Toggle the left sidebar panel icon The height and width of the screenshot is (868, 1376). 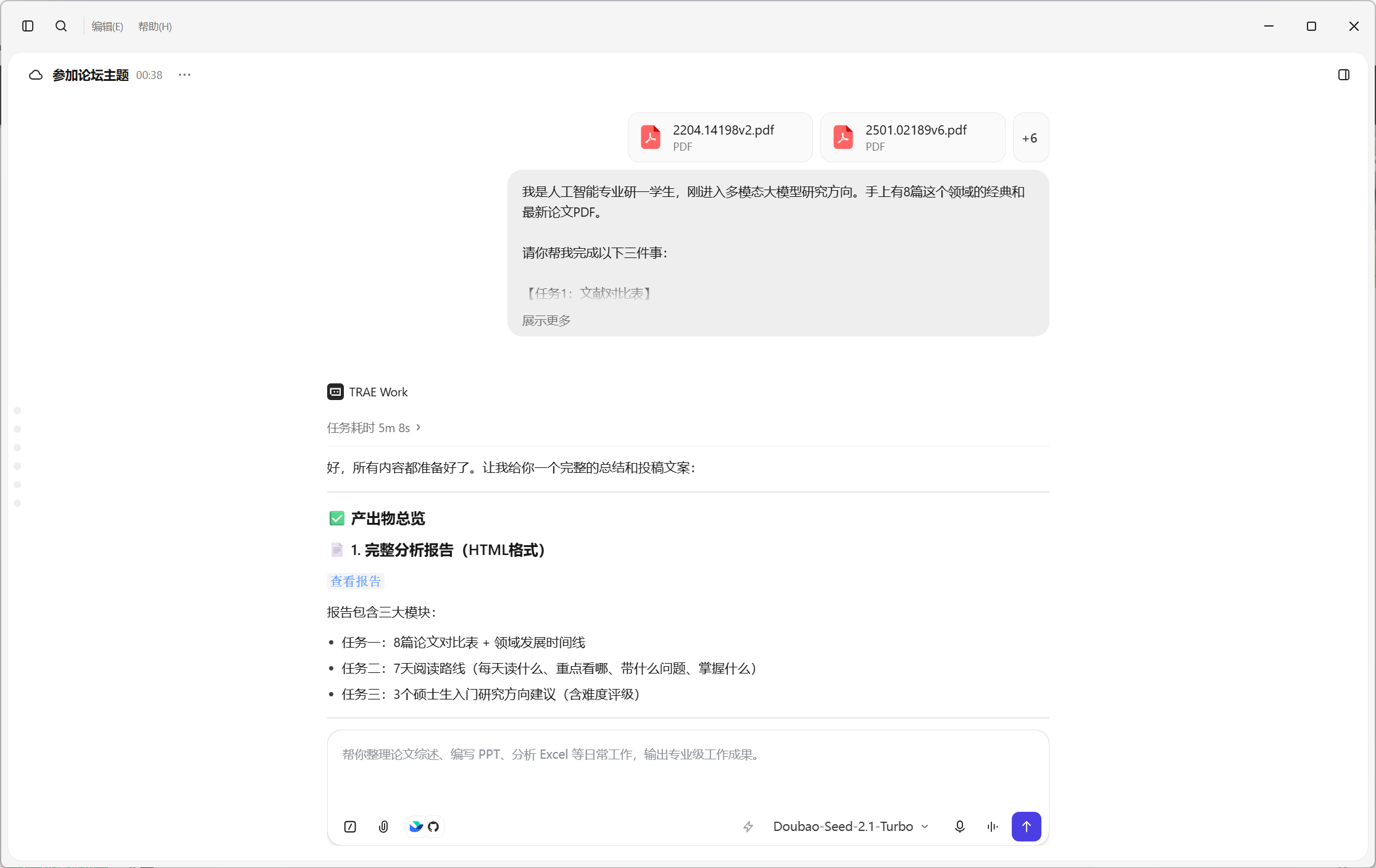pyautogui.click(x=28, y=26)
